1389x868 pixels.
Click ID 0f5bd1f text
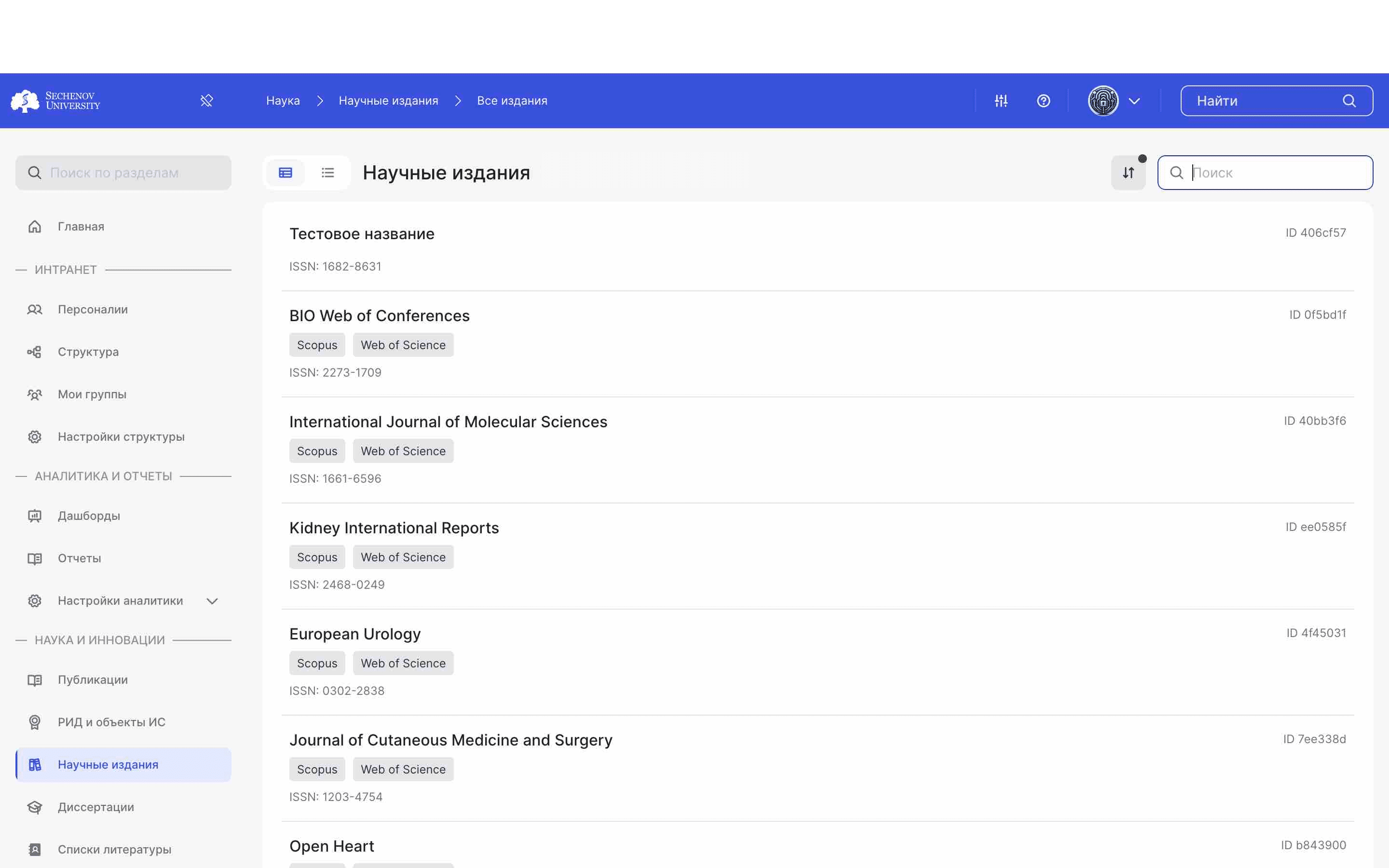pyautogui.click(x=1318, y=315)
